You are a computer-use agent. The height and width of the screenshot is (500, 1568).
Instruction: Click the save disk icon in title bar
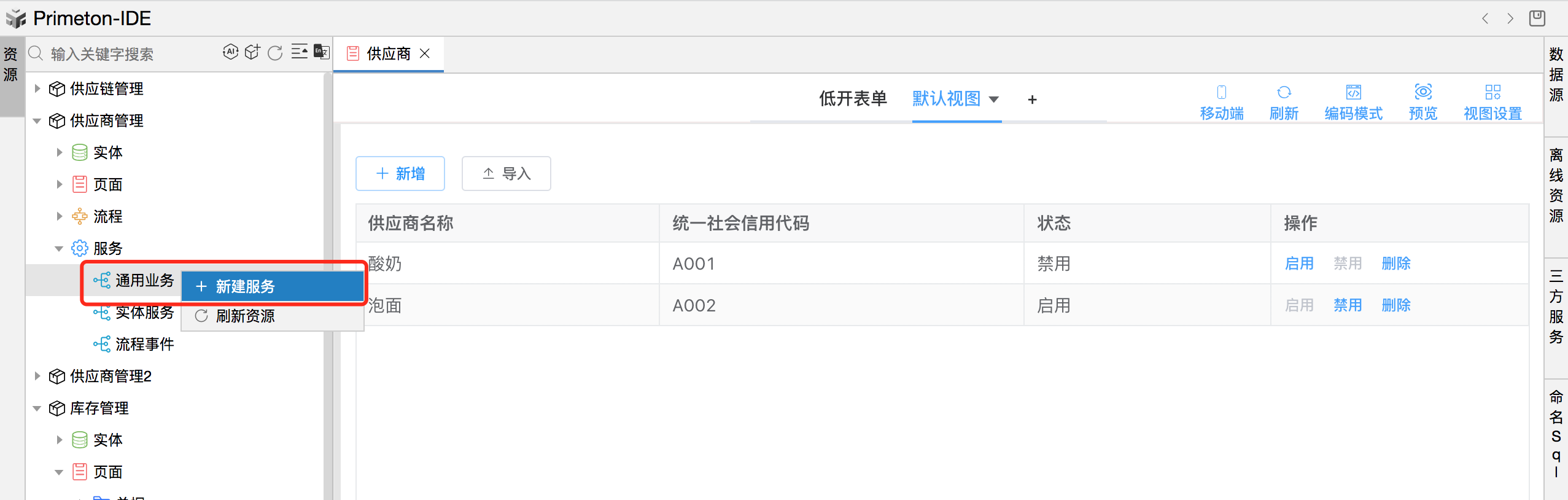tap(1537, 18)
